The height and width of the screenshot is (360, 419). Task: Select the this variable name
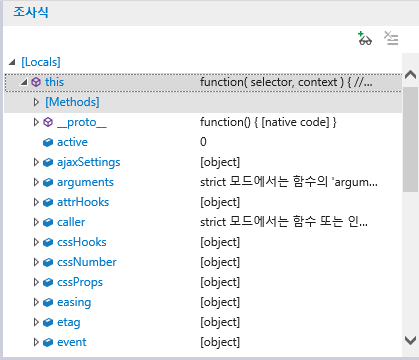[x=54, y=82]
